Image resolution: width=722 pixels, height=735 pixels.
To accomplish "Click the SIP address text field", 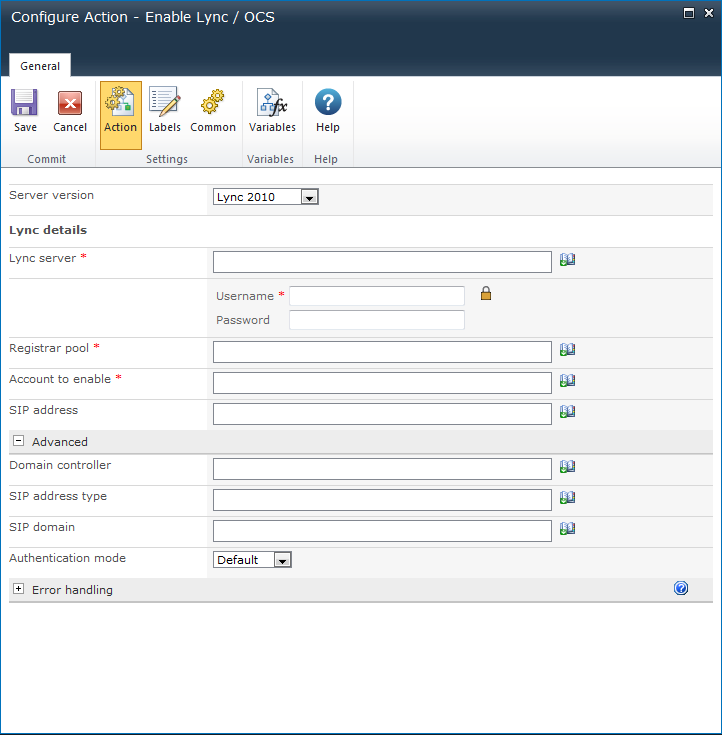I will [382, 413].
